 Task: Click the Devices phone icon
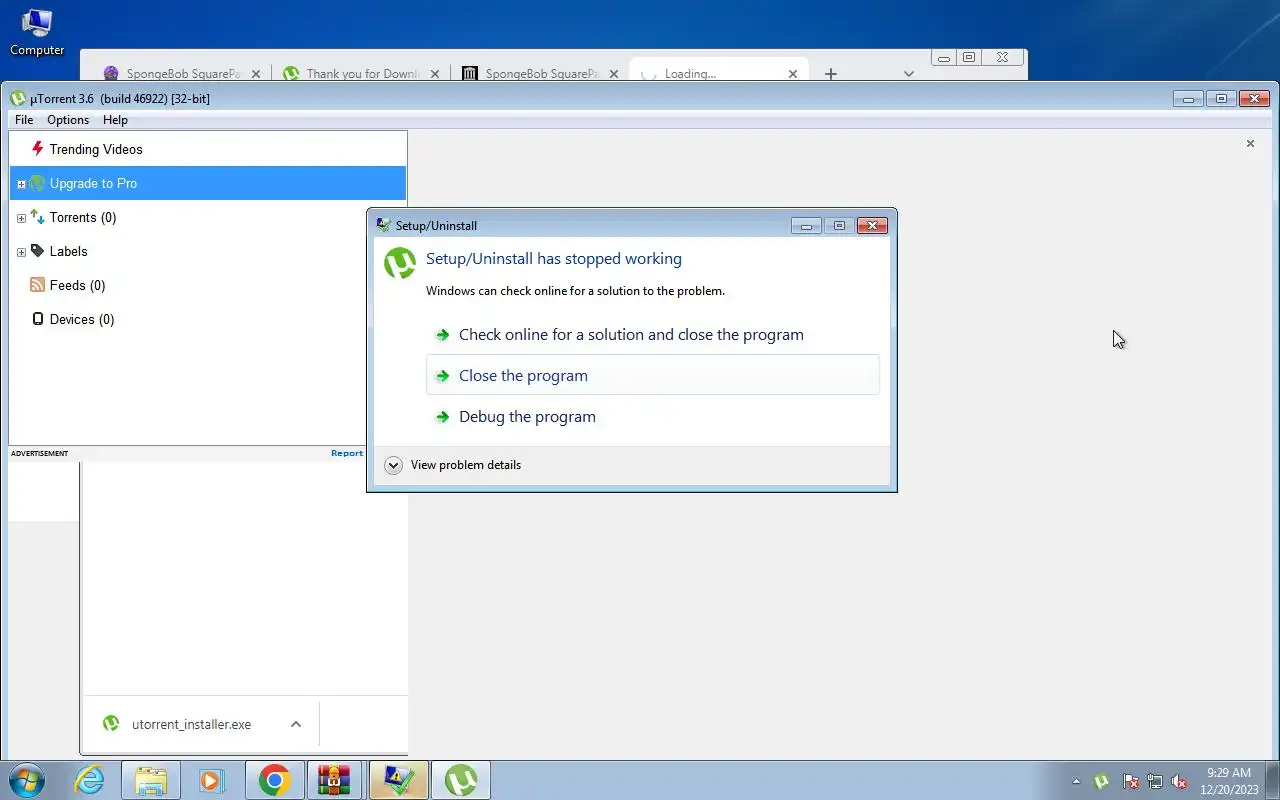click(38, 319)
